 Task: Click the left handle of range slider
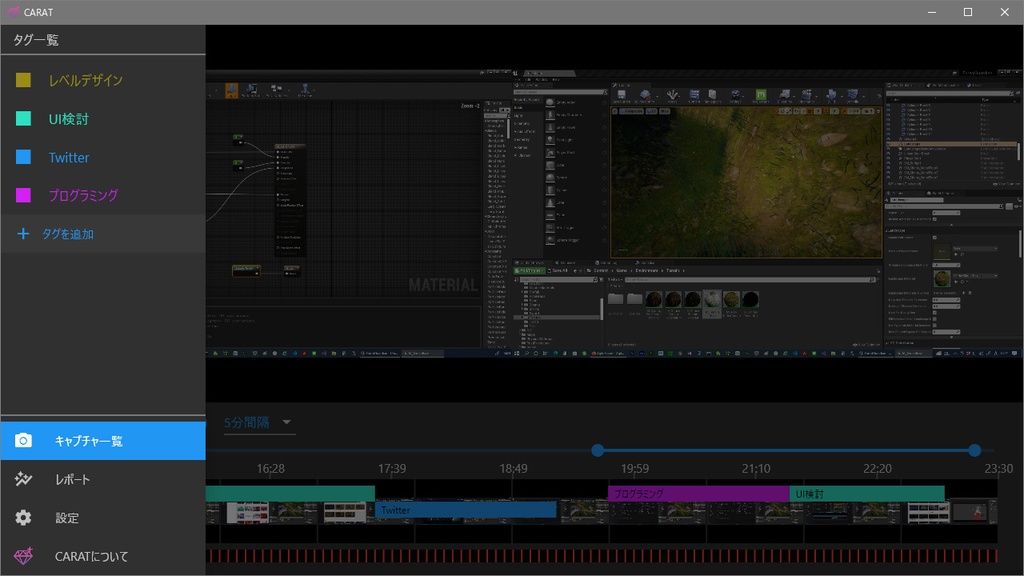click(x=598, y=451)
